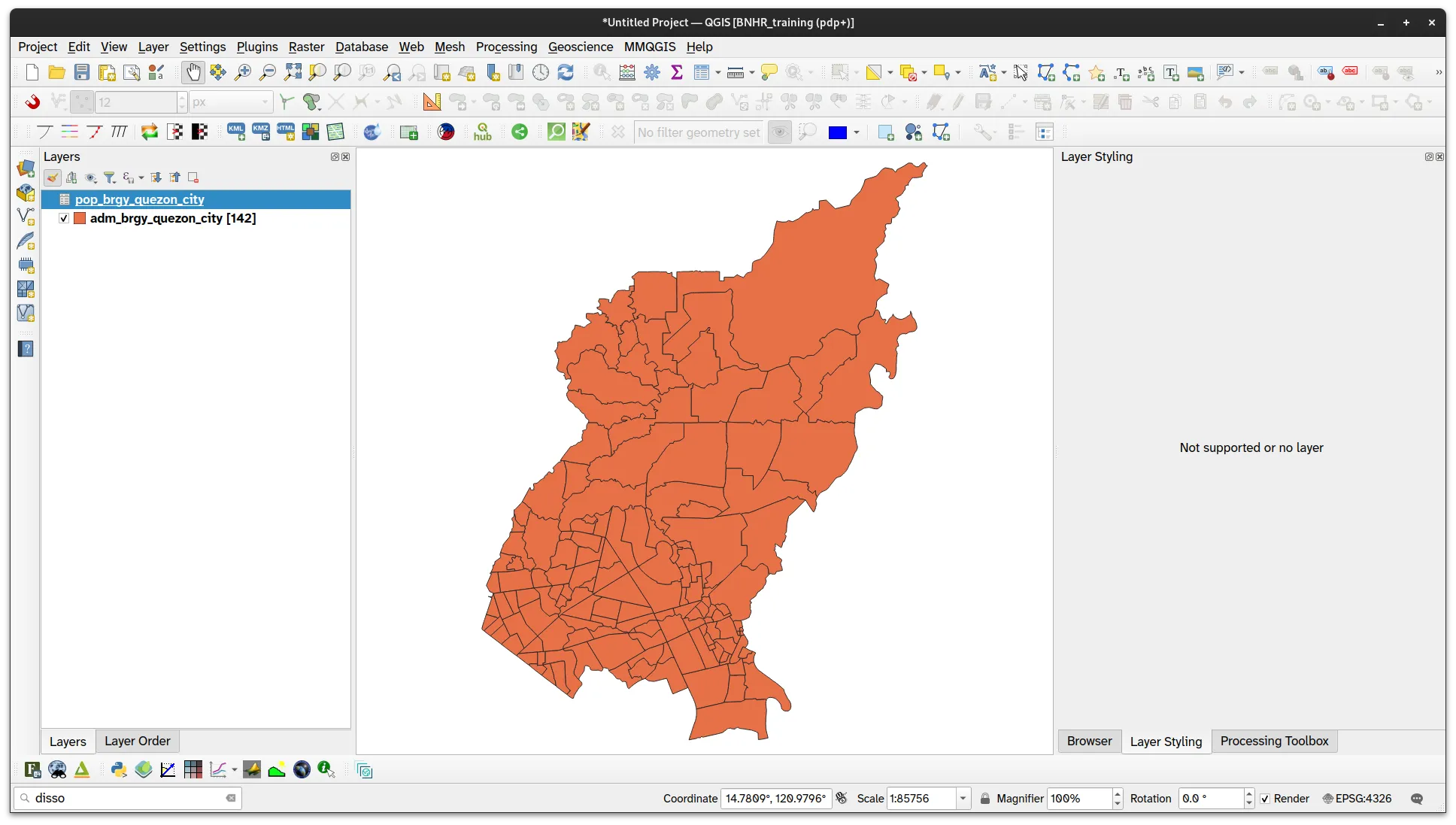Open the attribute table
This screenshot has width=1456, height=825.
click(x=702, y=72)
